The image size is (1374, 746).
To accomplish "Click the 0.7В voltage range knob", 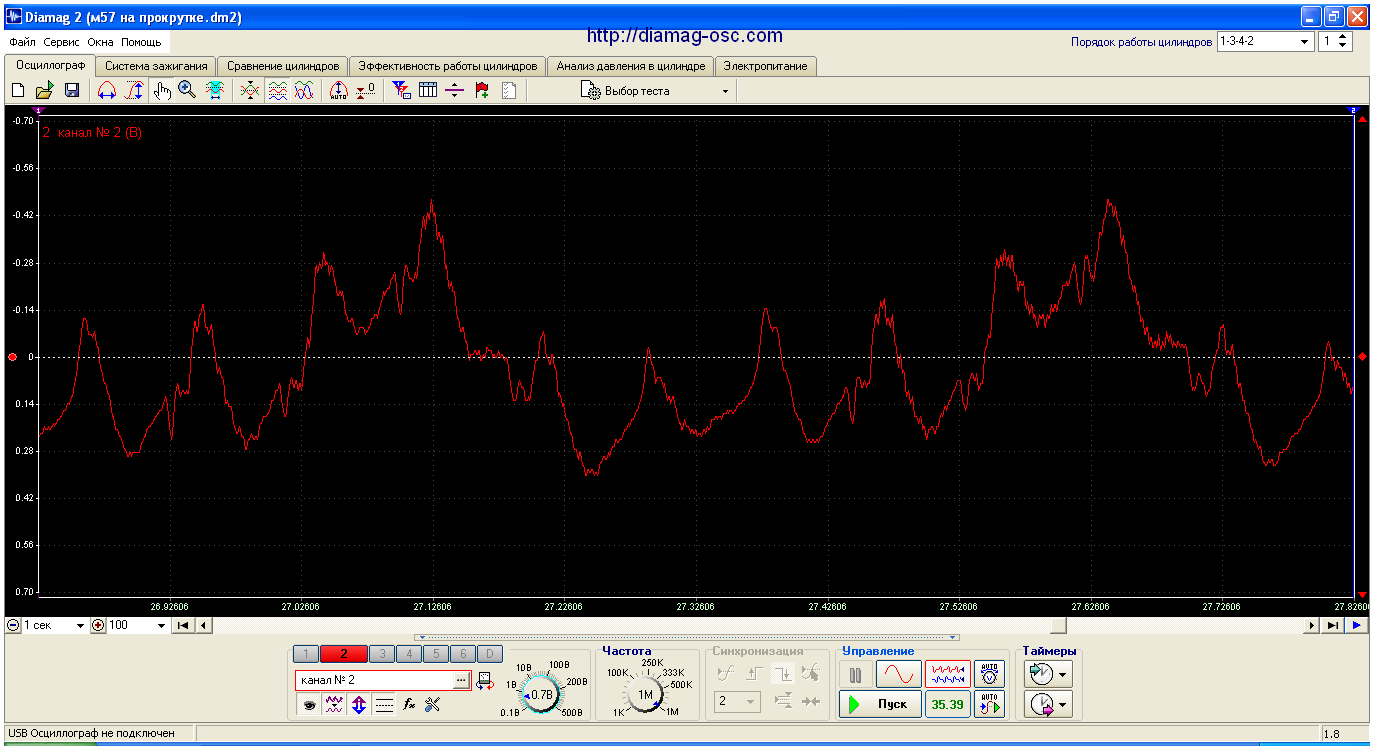I will tap(541, 693).
